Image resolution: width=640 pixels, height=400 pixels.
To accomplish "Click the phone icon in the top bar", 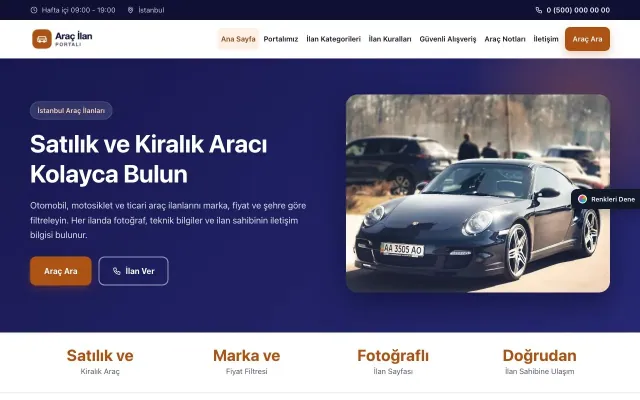I will pos(539,10).
